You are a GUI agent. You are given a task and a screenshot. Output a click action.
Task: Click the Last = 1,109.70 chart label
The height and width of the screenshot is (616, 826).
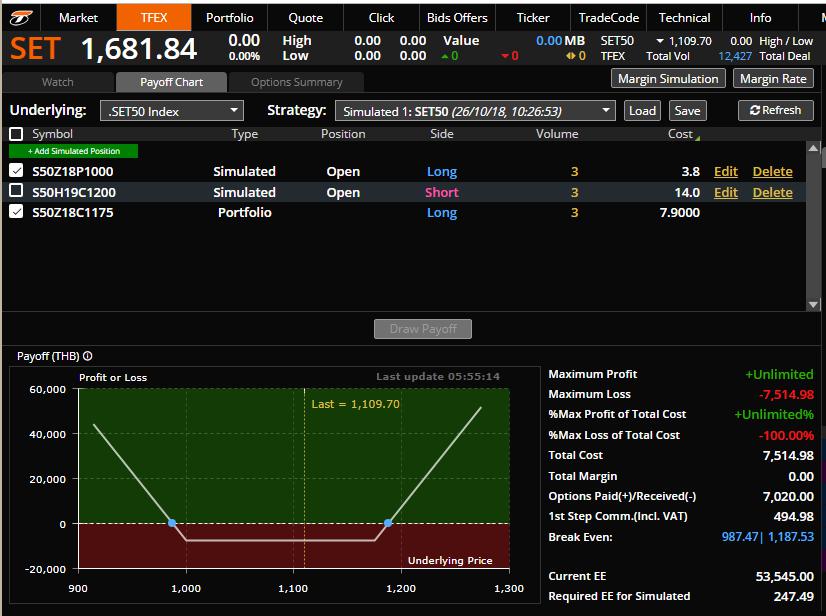point(356,404)
